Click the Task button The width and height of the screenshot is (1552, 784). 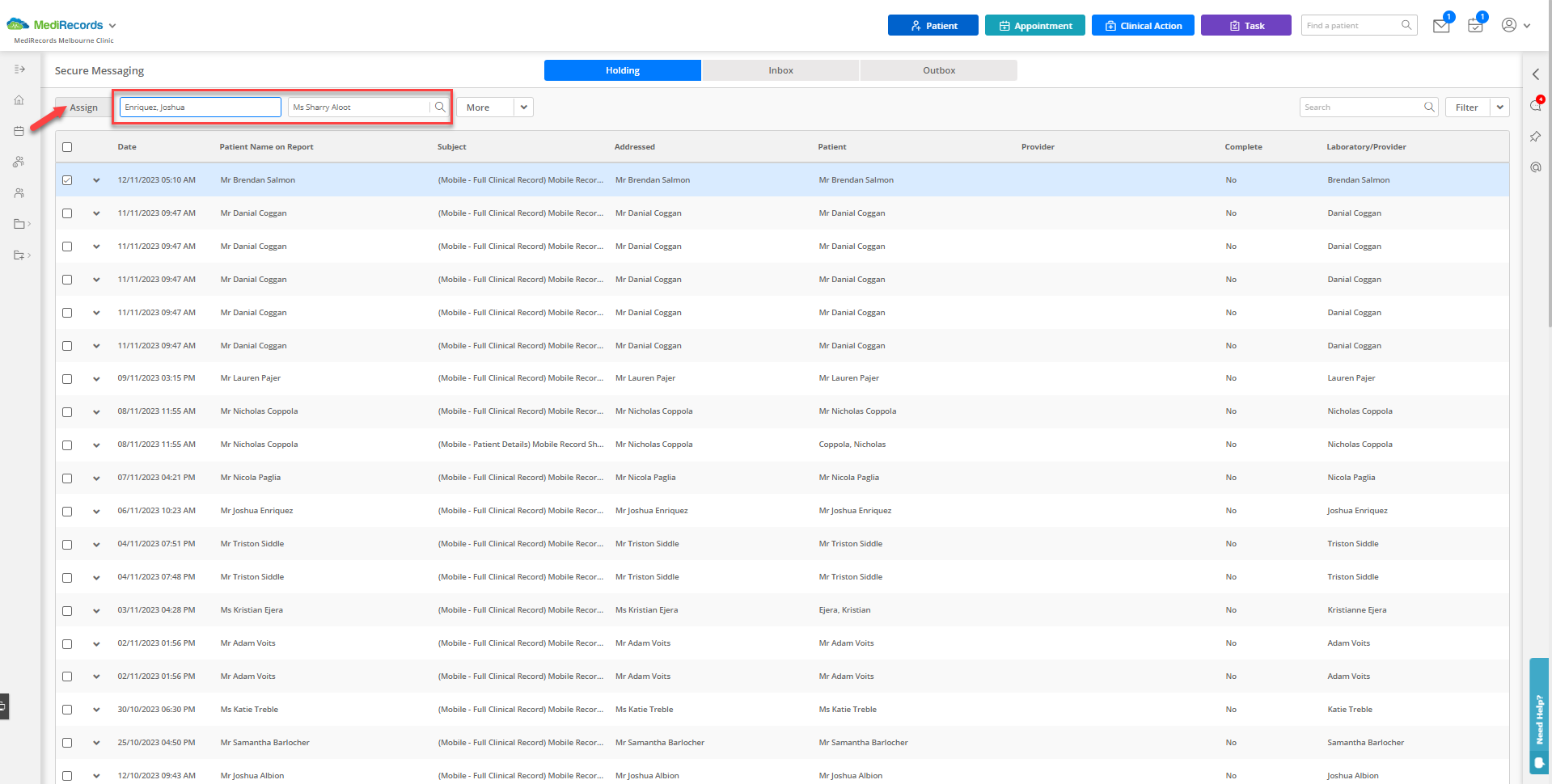point(1246,25)
